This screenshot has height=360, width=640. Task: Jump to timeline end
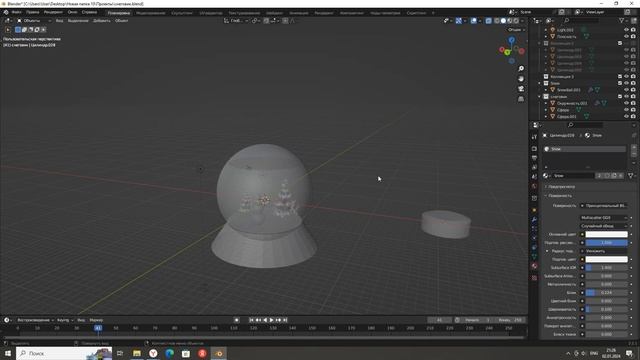pyautogui.click(x=285, y=320)
